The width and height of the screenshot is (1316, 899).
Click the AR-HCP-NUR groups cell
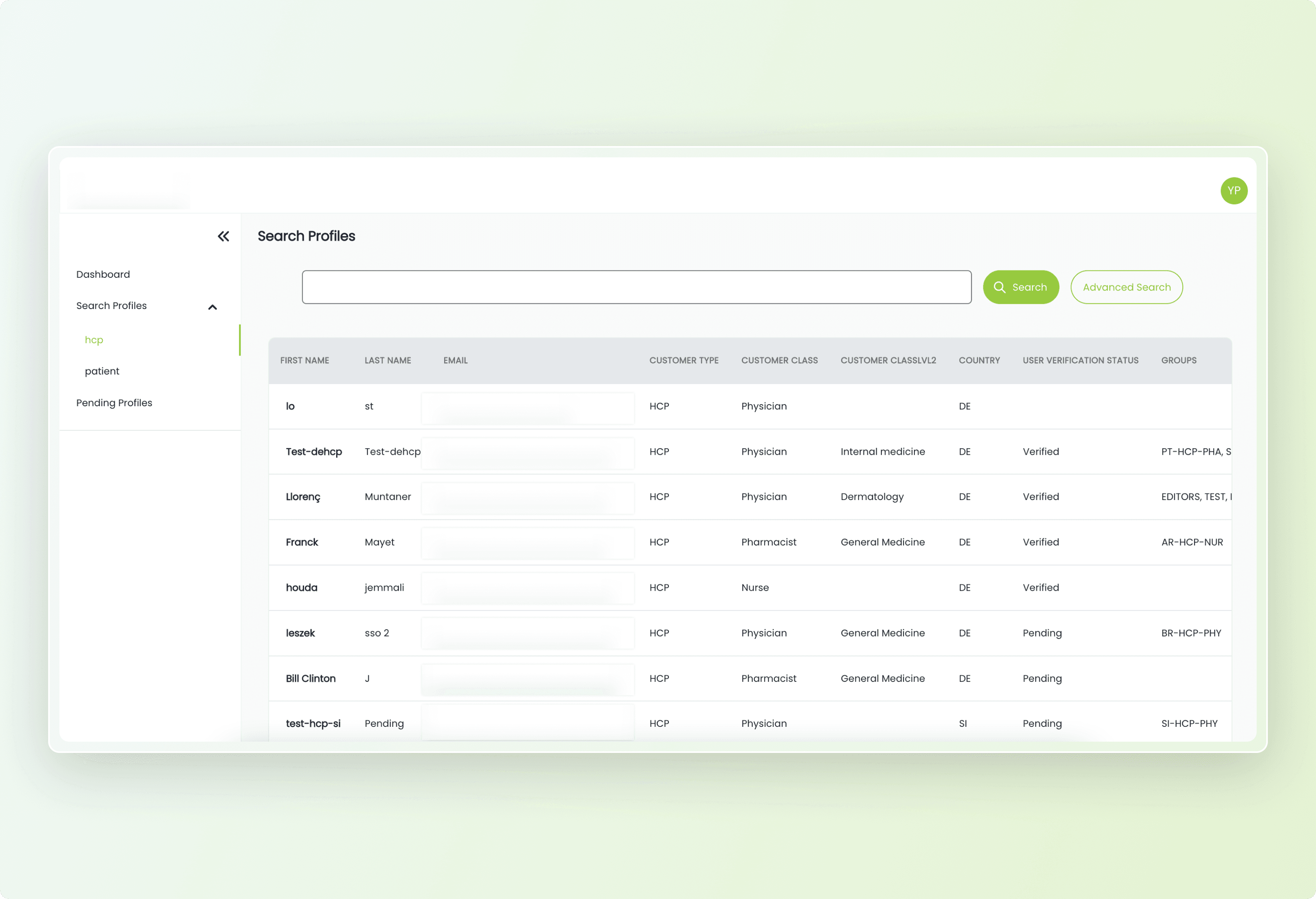click(1192, 542)
